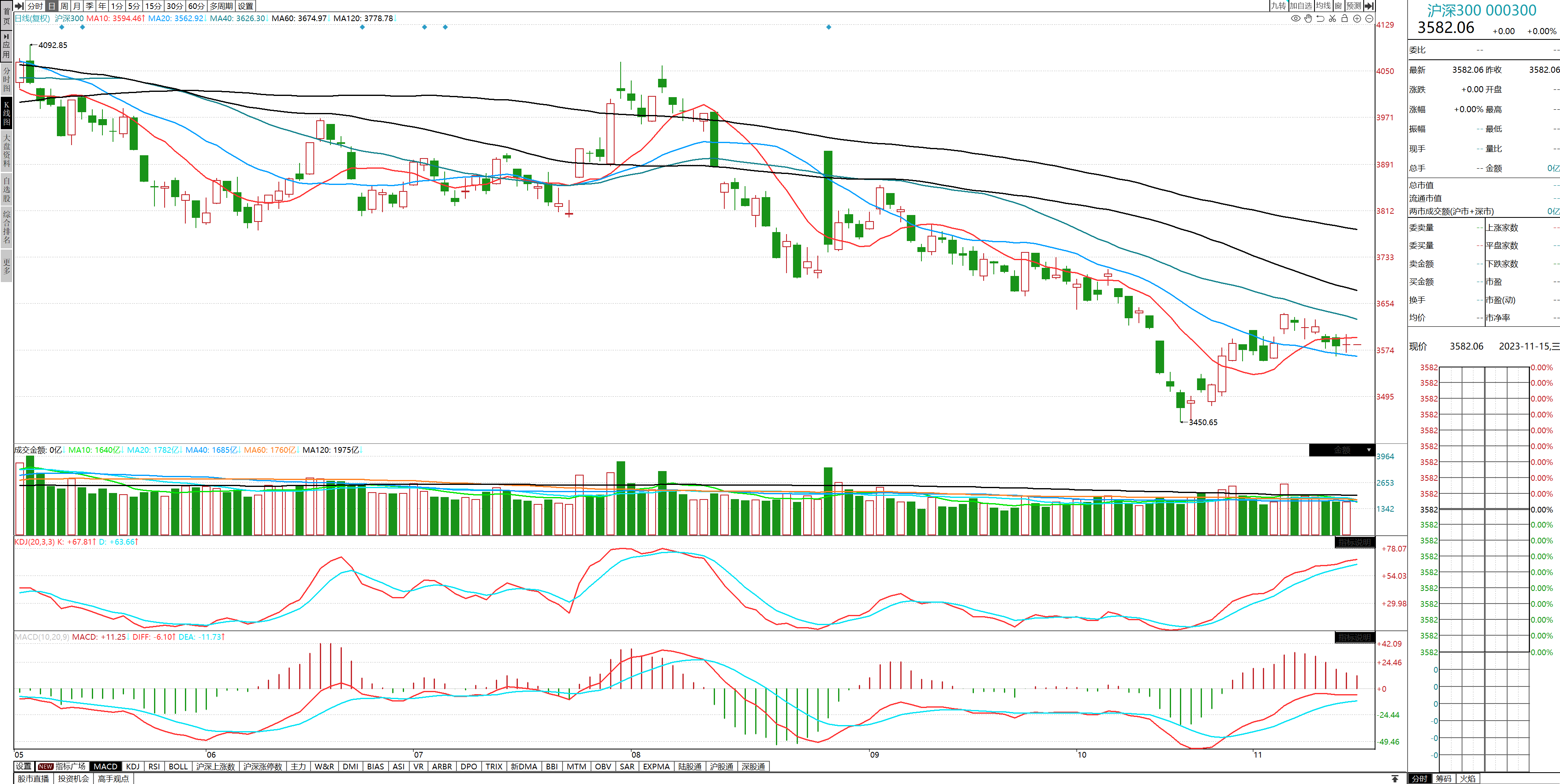The width and height of the screenshot is (1560, 784).
Task: Click 指标说明 button in the KDJ panel
Action: click(1354, 543)
